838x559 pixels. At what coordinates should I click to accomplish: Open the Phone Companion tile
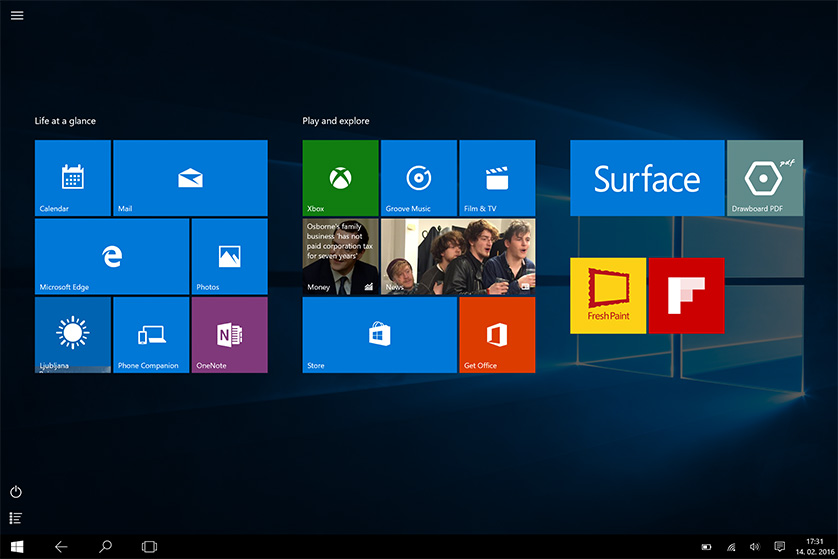pyautogui.click(x=151, y=335)
